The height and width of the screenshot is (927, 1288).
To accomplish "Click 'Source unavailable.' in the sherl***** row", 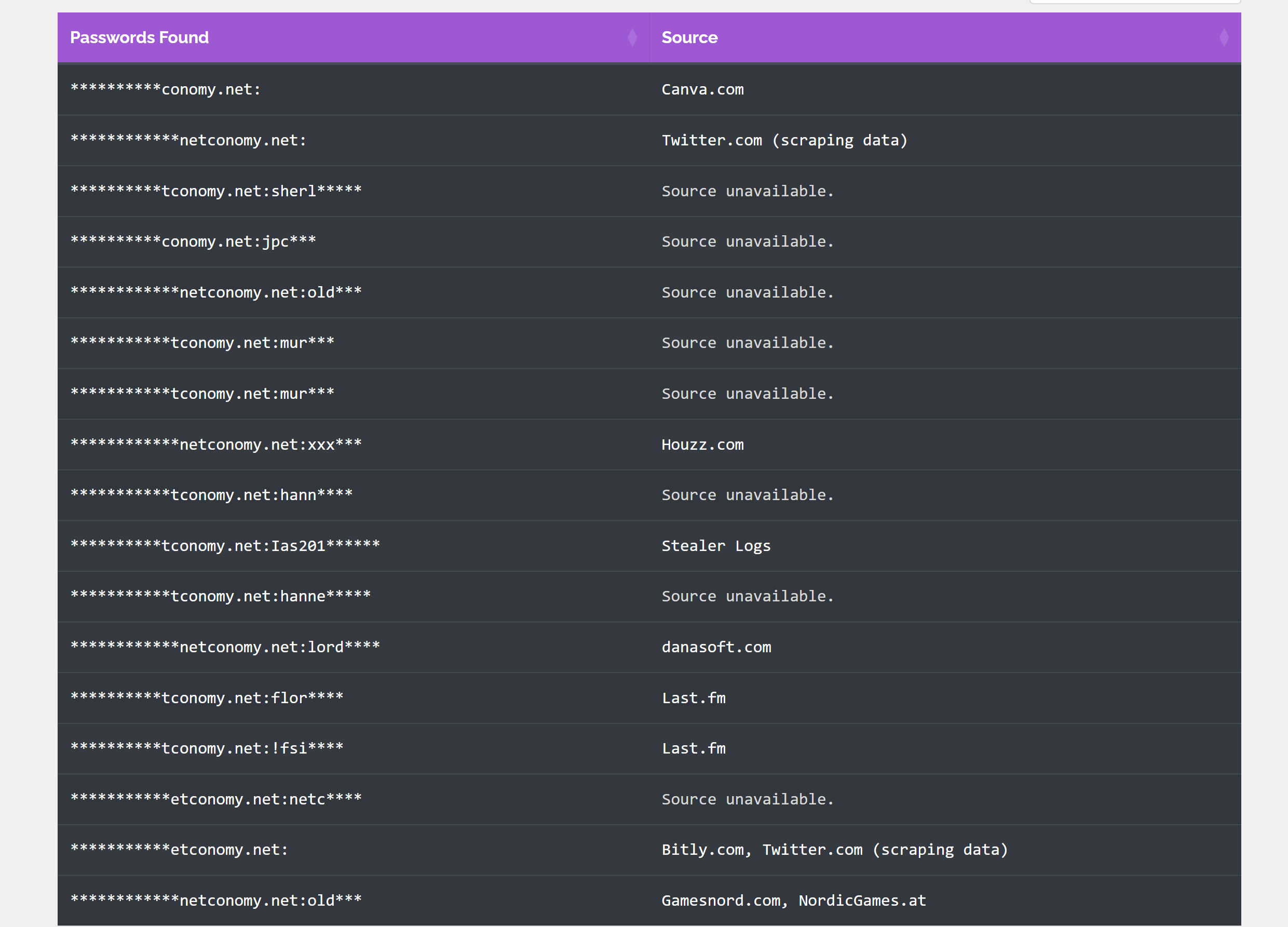I will 748,191.
